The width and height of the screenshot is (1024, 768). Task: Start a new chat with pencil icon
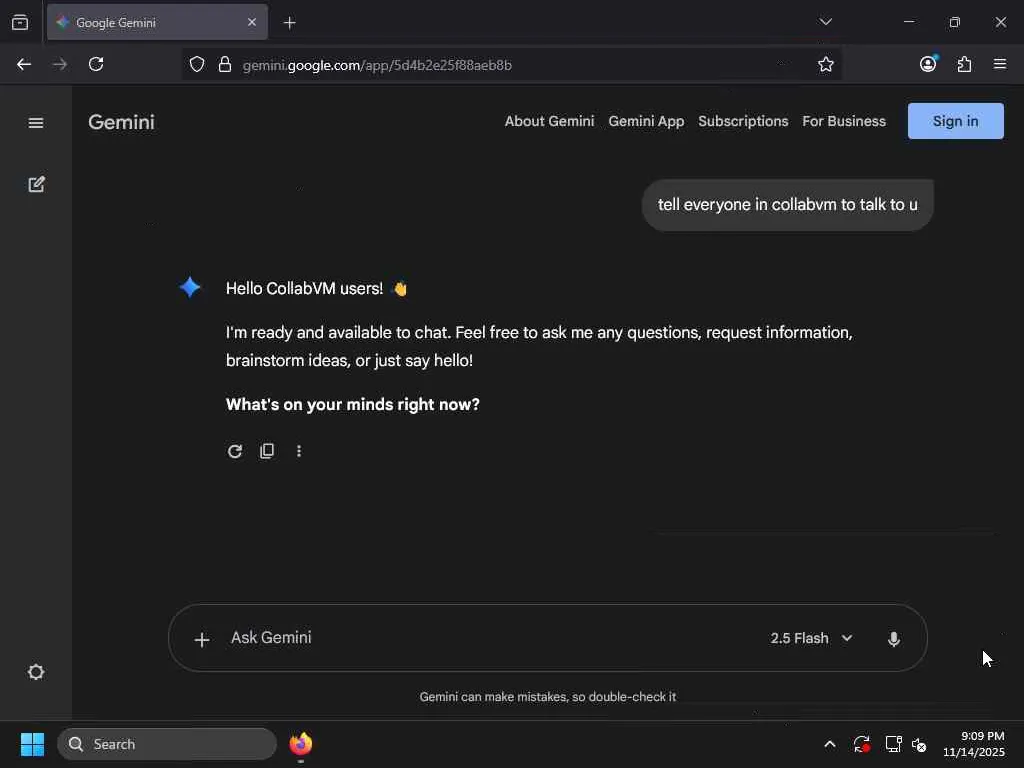(x=37, y=184)
